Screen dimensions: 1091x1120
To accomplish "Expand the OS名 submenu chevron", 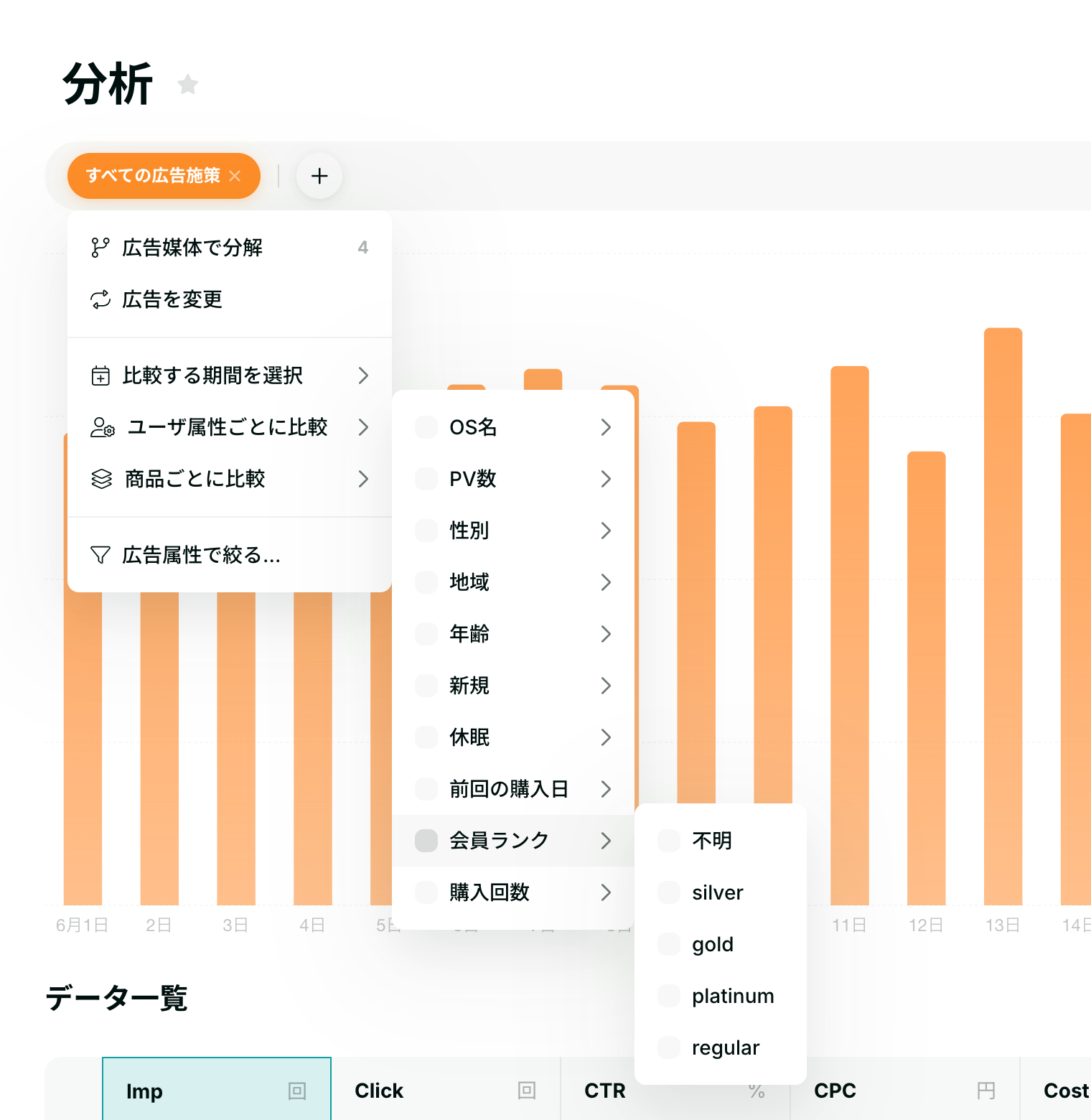I will (x=606, y=427).
